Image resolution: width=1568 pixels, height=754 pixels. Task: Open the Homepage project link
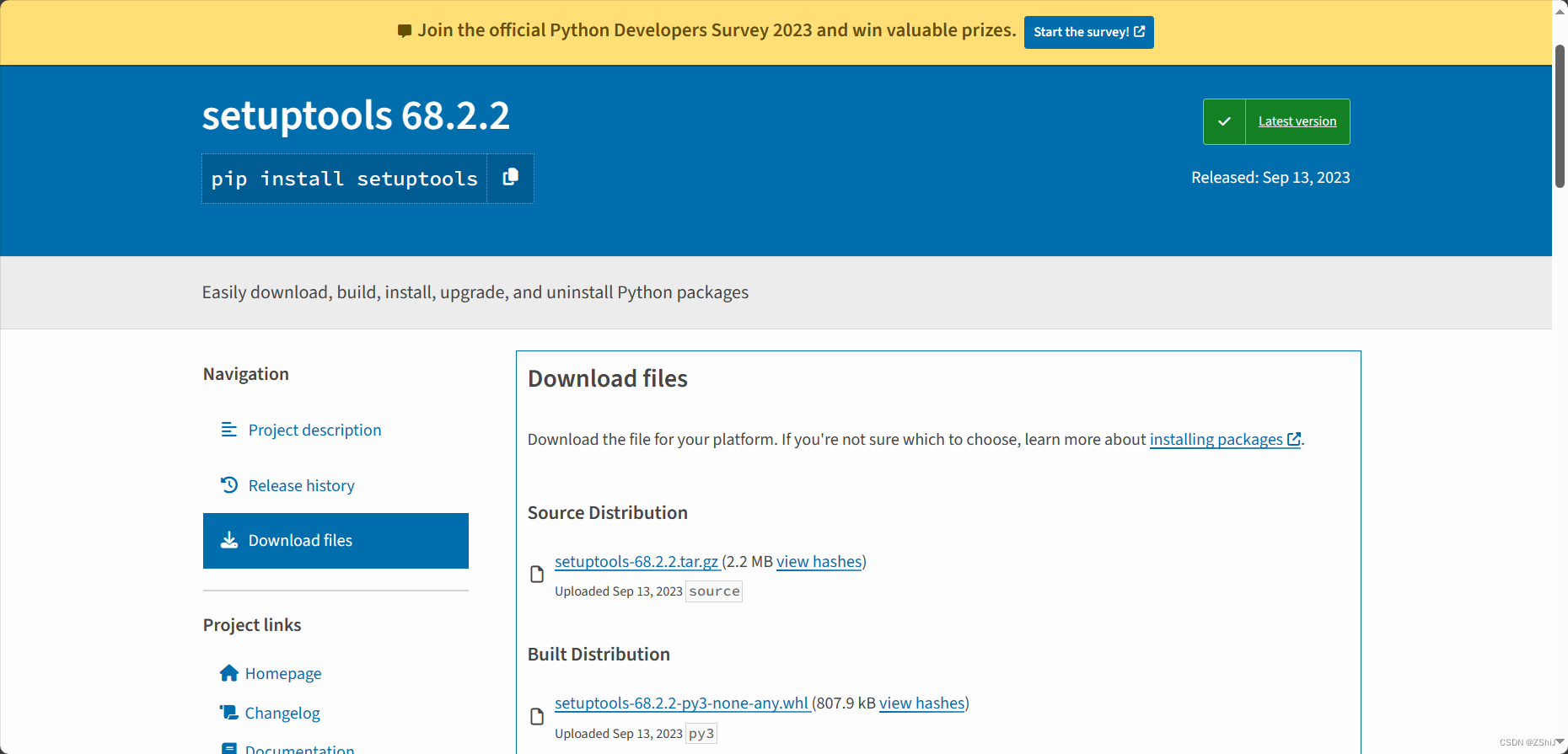coord(283,673)
